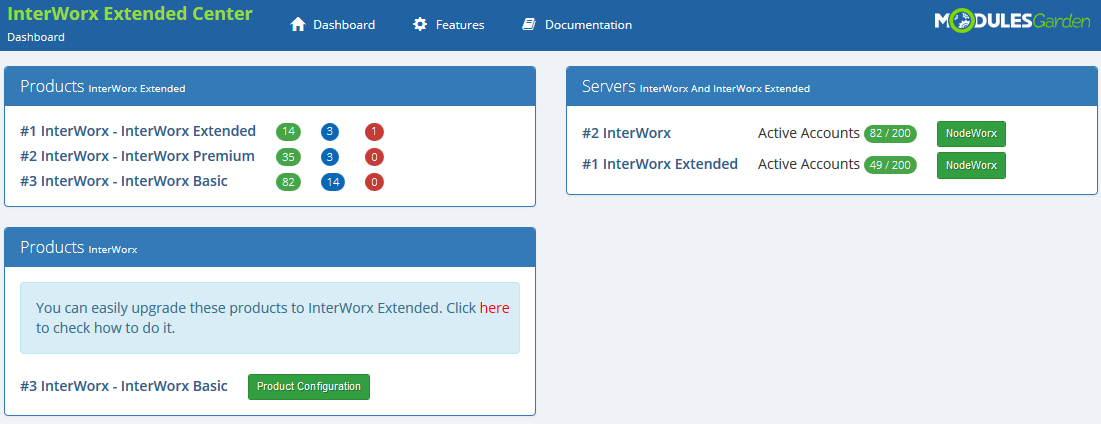Open #3 InterWorx Basic beside Product Configuration
The width and height of the screenshot is (1101, 424).
[124, 386]
